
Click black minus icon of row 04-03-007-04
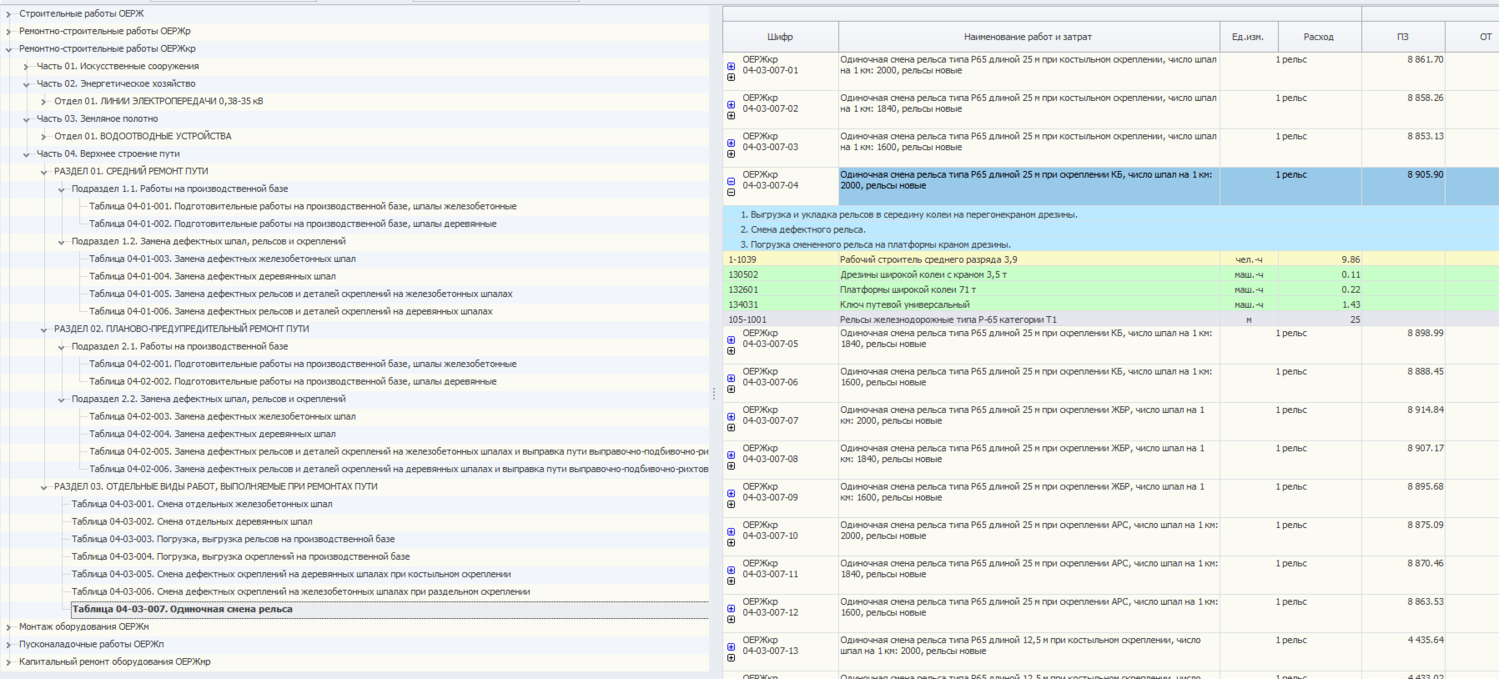(731, 192)
